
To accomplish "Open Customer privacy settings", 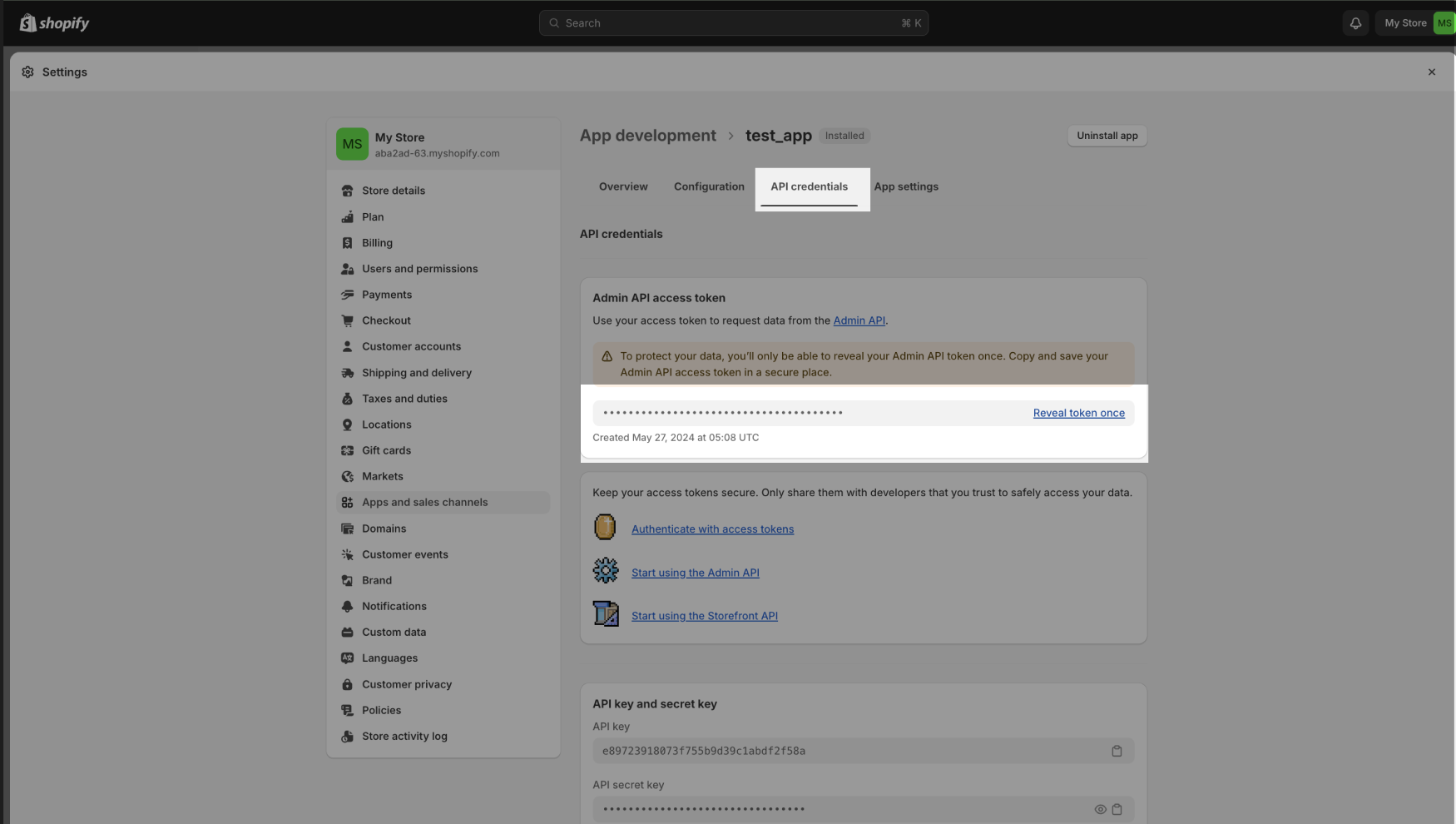I will point(406,684).
